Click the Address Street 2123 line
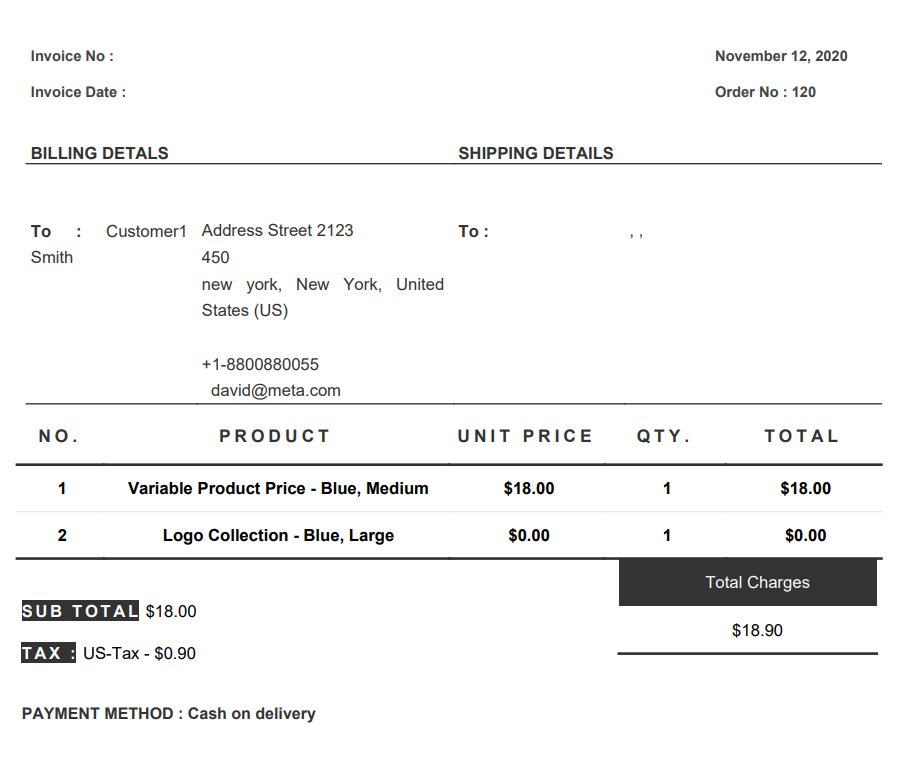Screen dimensions: 911x759 click(x=277, y=230)
